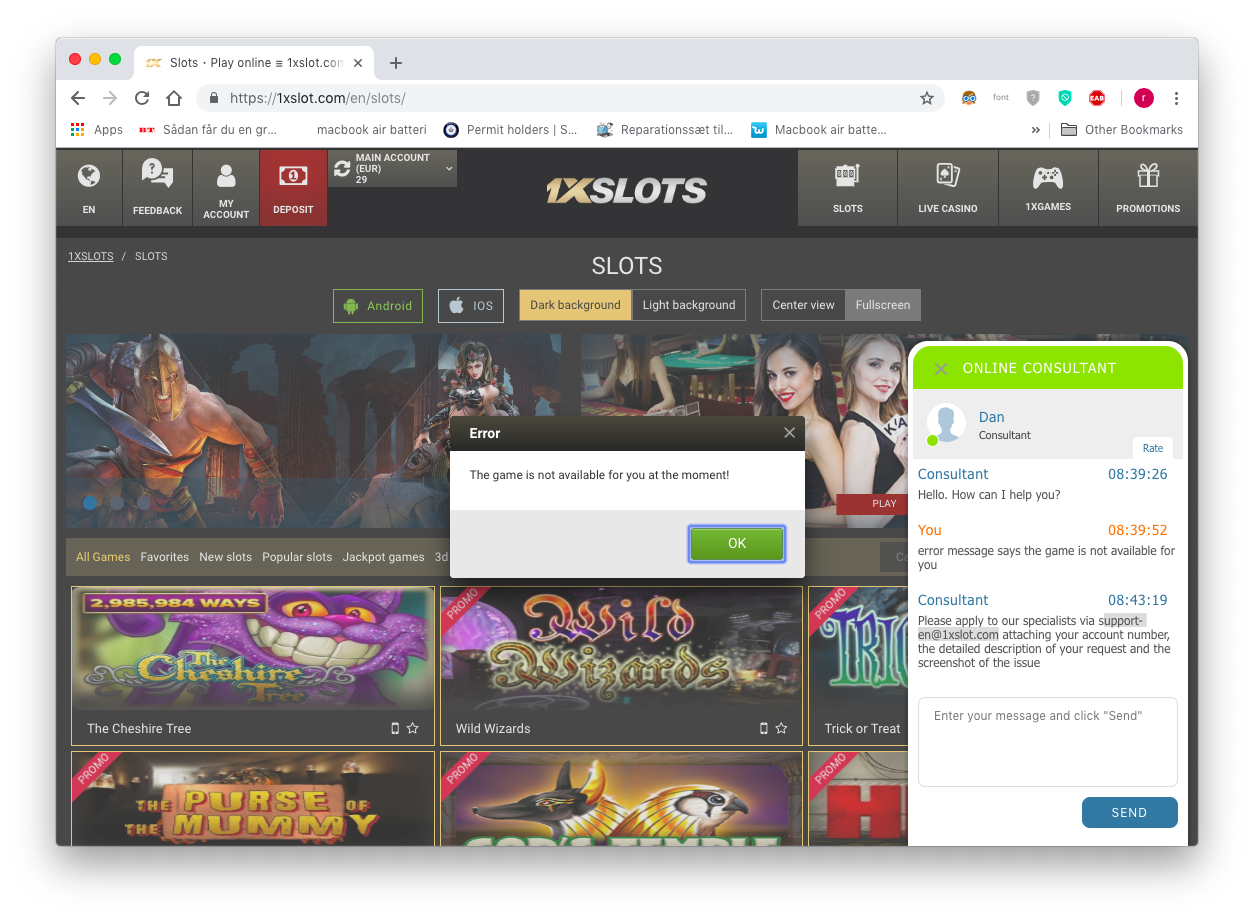This screenshot has width=1254, height=920.
Task: Send the chat message
Action: [x=1130, y=812]
